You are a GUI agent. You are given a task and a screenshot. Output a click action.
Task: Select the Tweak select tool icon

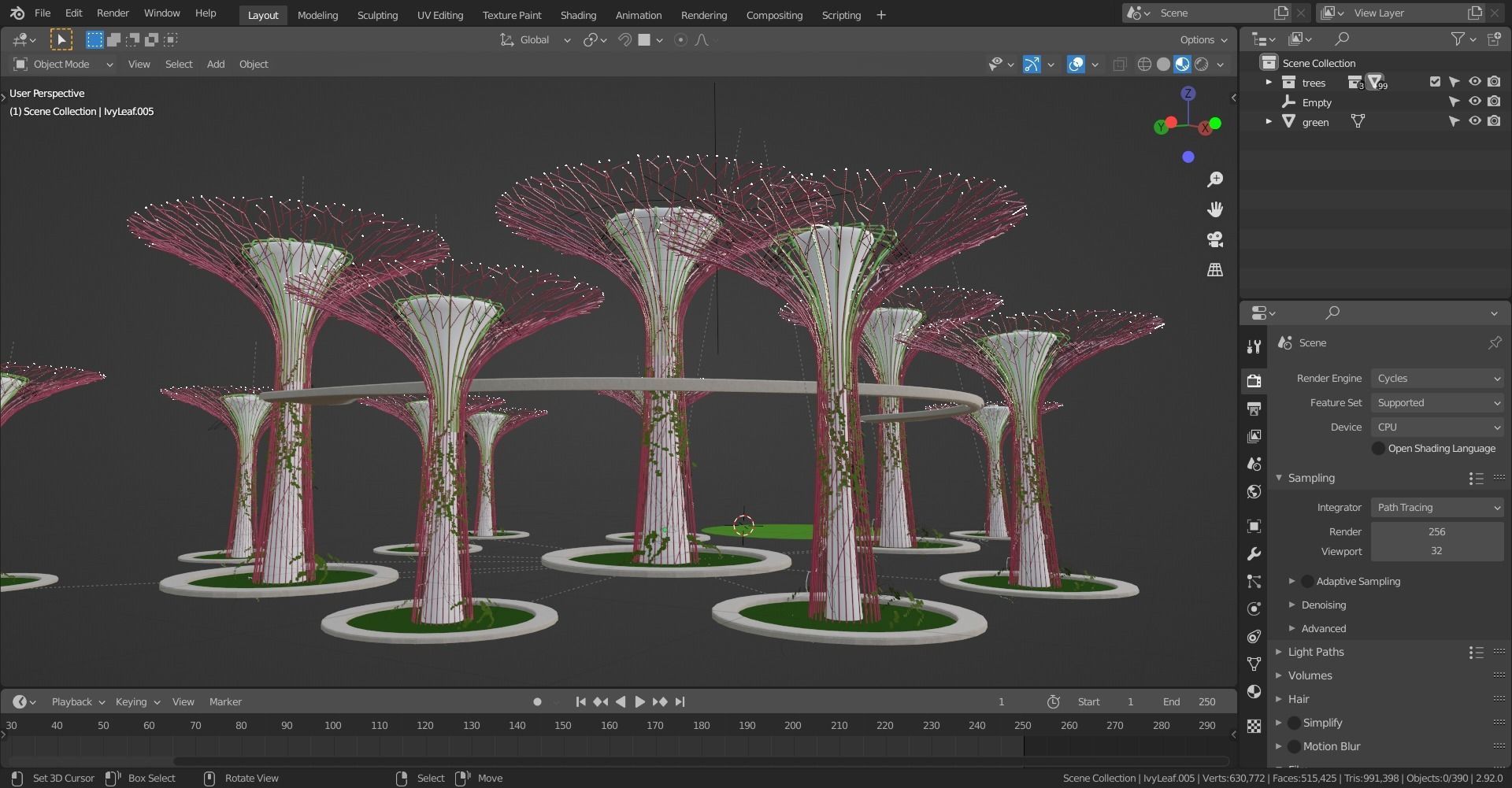61,39
